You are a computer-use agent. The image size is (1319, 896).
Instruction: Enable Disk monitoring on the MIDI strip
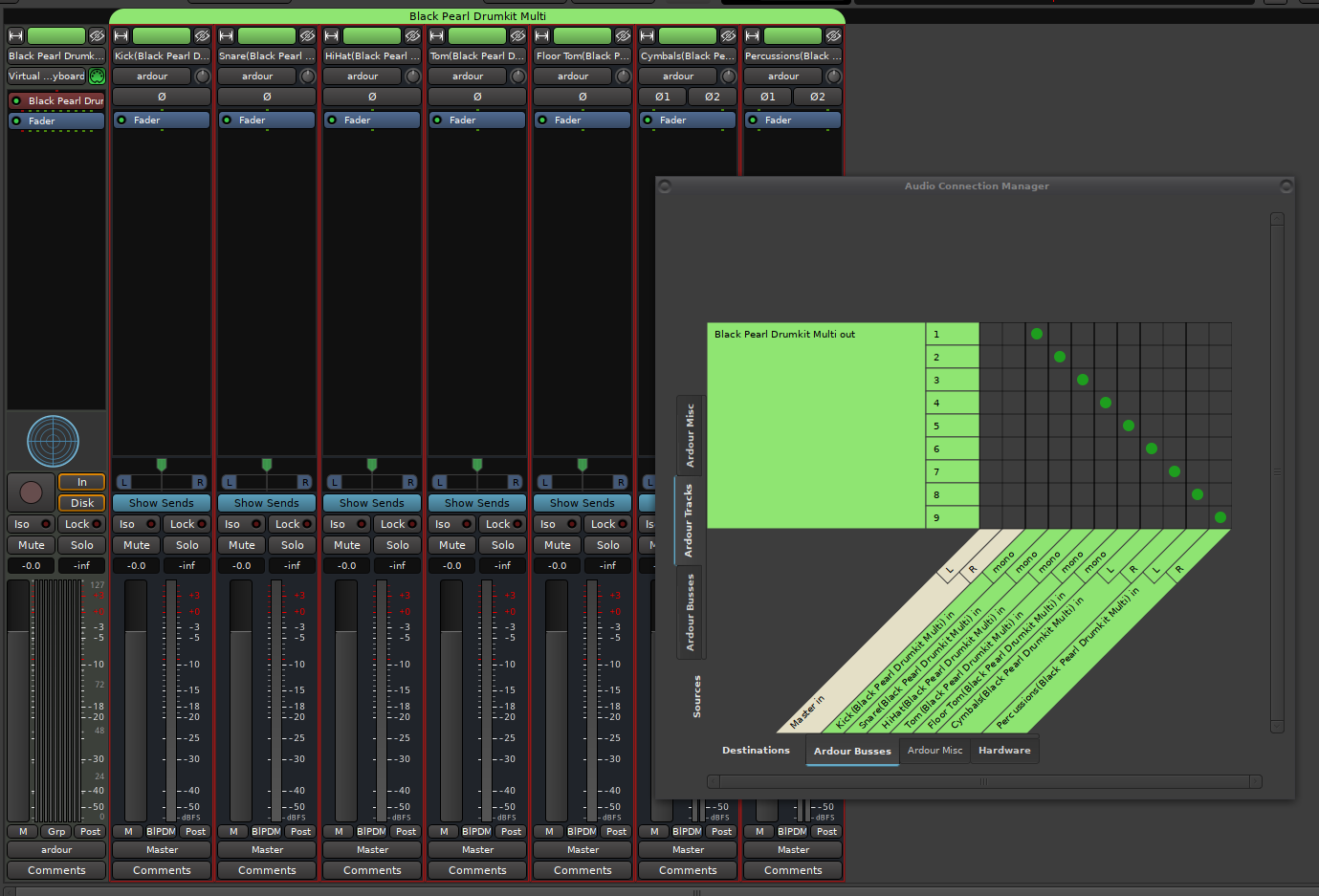(81, 503)
